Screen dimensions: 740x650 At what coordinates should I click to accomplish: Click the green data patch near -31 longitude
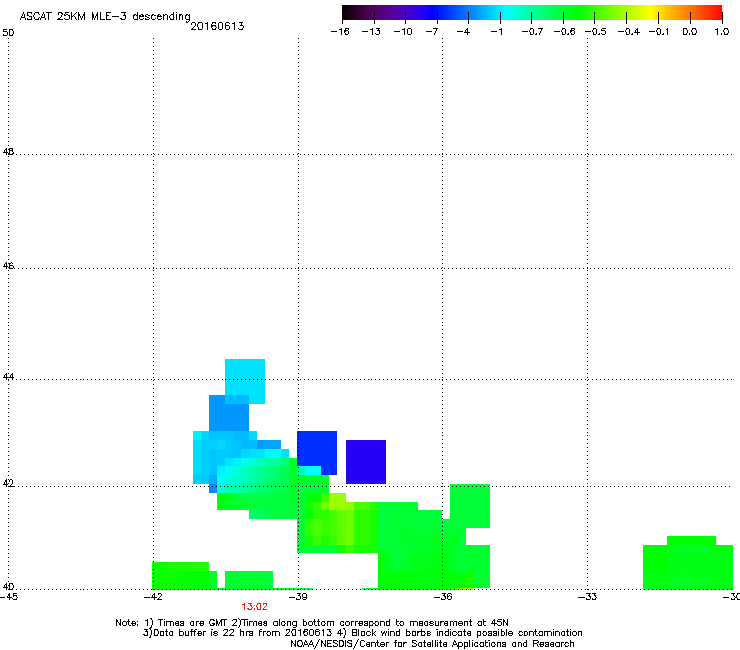688,563
